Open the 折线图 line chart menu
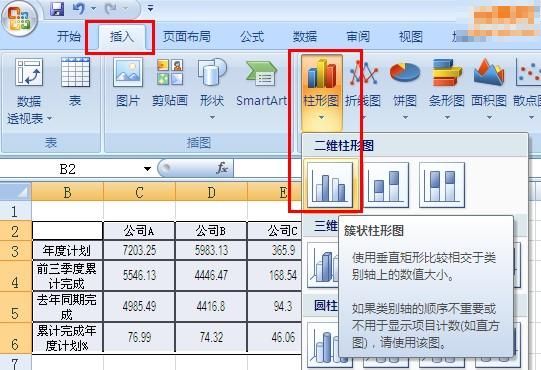The width and height of the screenshot is (541, 370). [363, 88]
